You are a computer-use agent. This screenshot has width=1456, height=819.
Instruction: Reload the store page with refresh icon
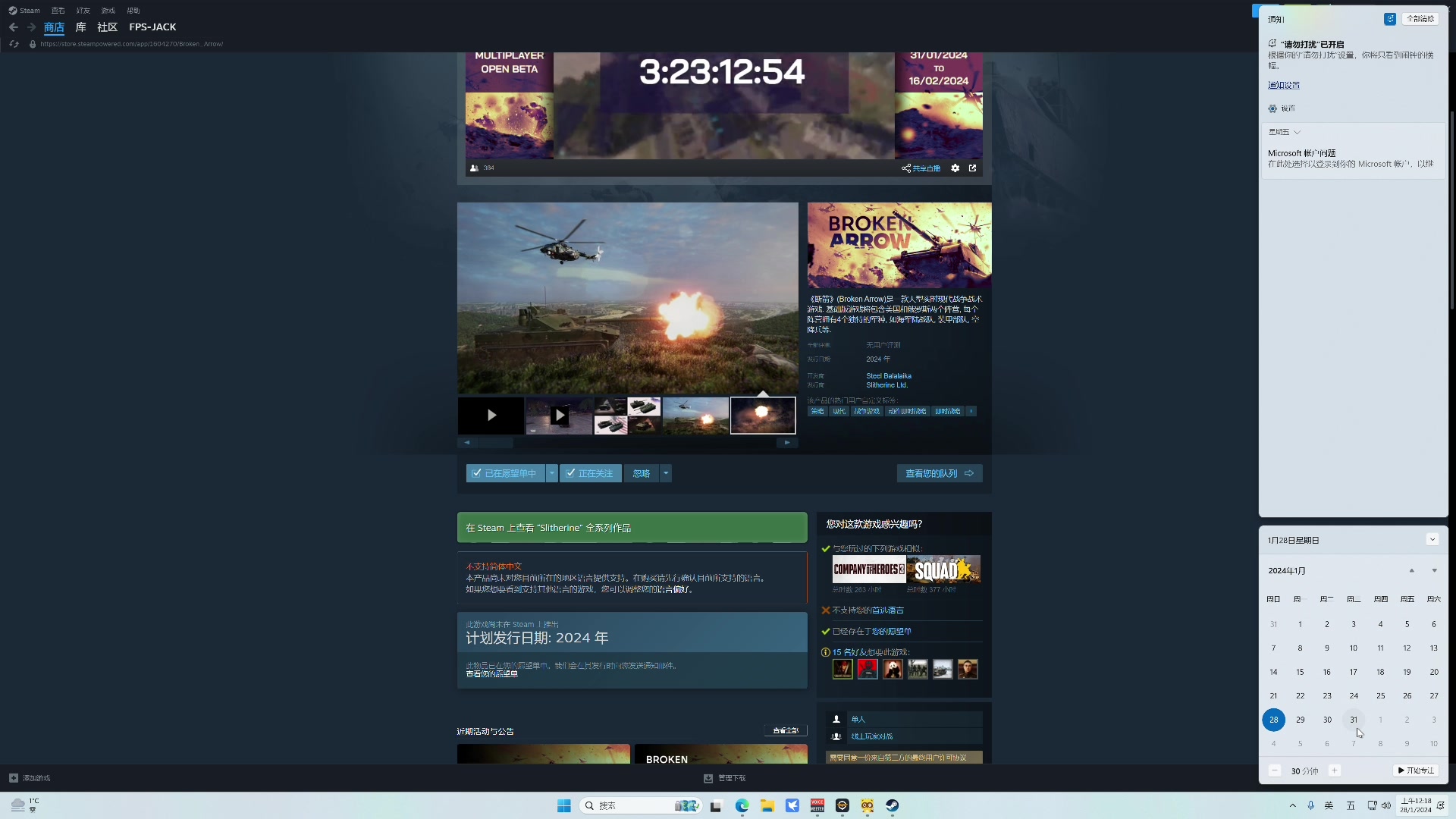[14, 44]
